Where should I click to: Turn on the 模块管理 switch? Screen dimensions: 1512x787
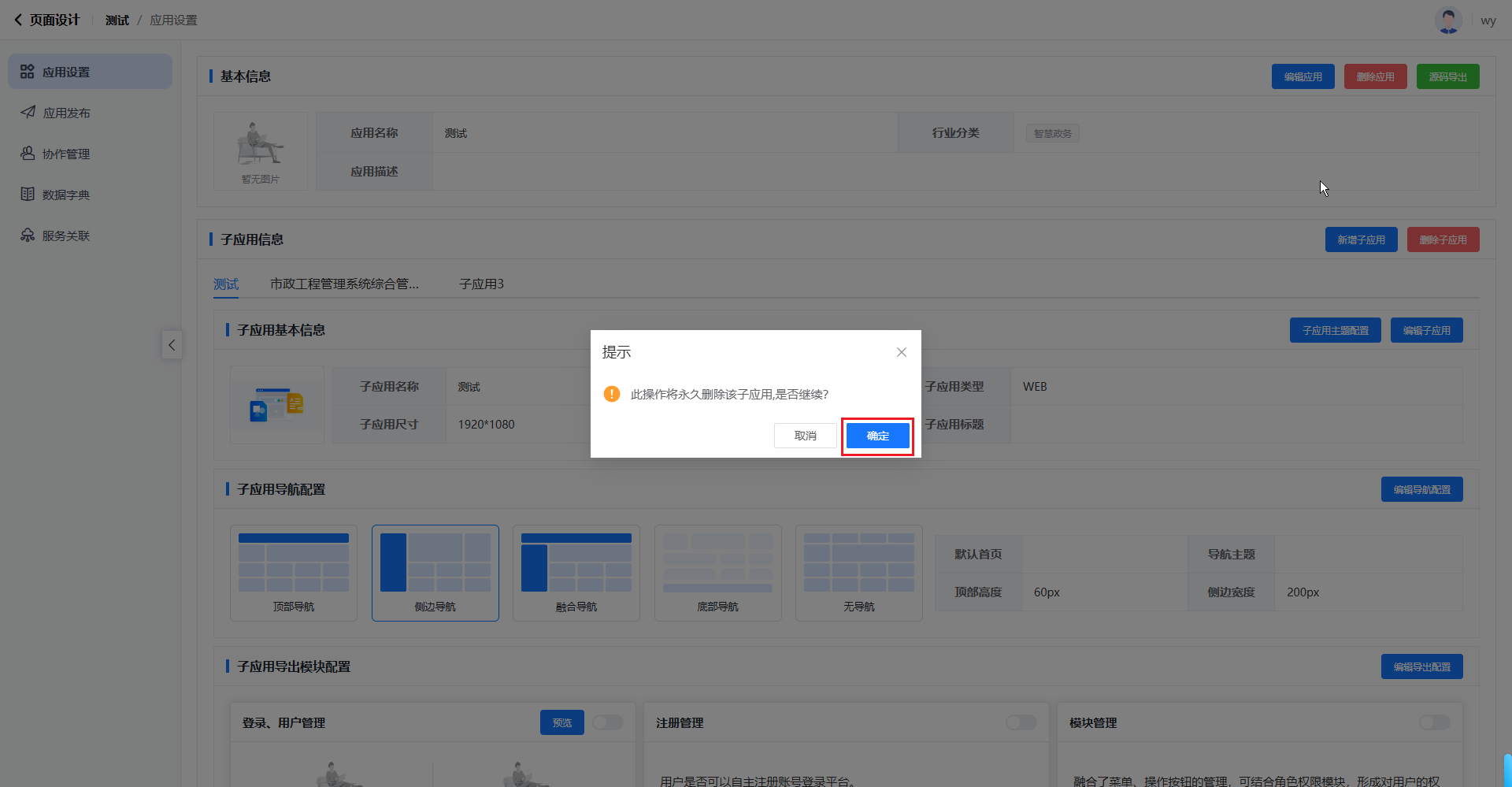1434,722
